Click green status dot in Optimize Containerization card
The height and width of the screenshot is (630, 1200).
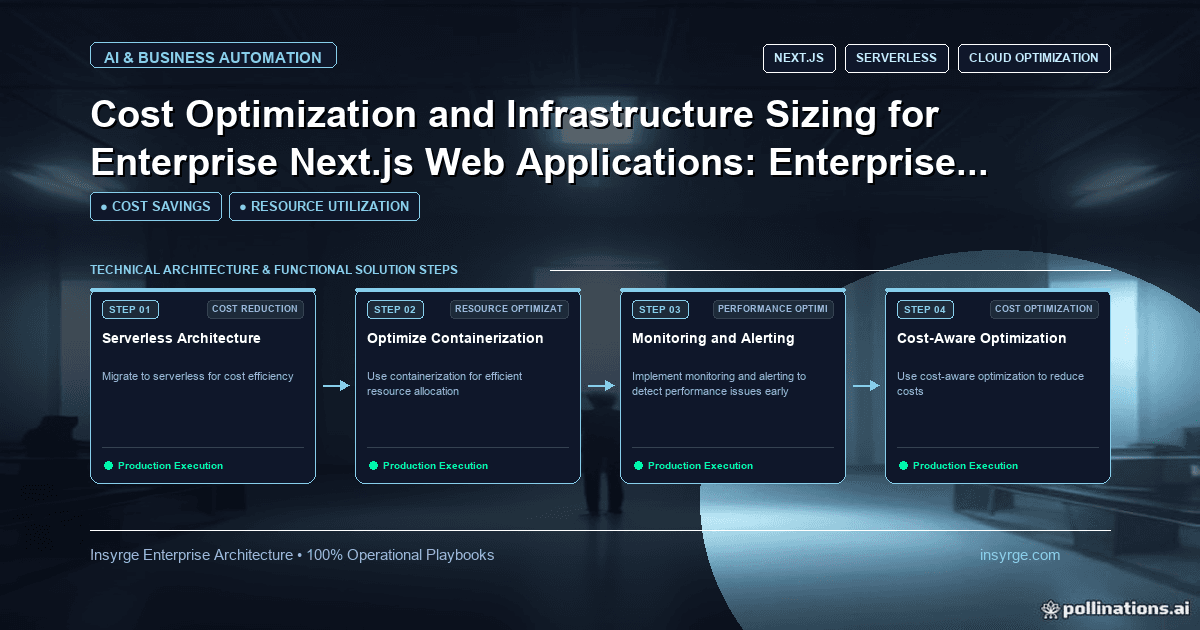coord(373,465)
